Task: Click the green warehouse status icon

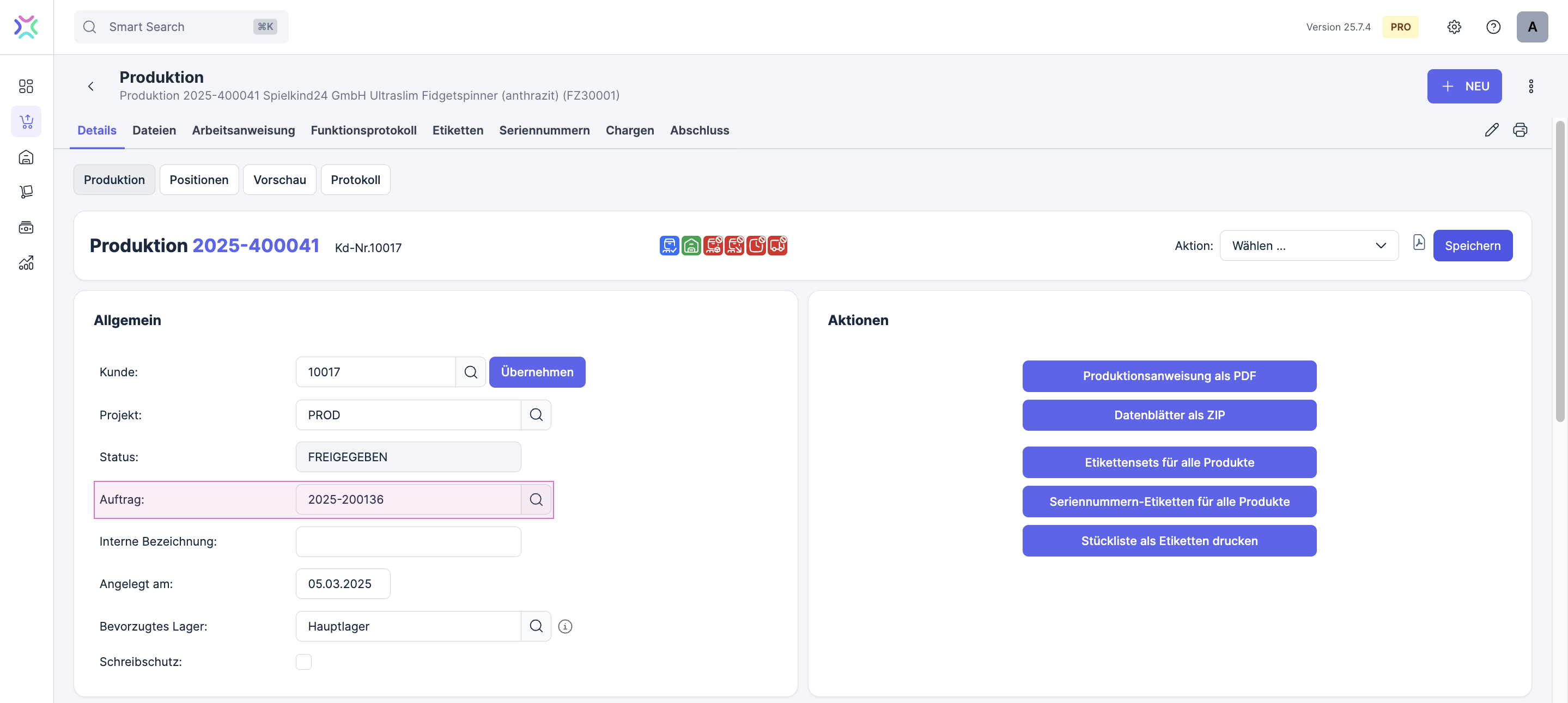Action: [x=691, y=246]
